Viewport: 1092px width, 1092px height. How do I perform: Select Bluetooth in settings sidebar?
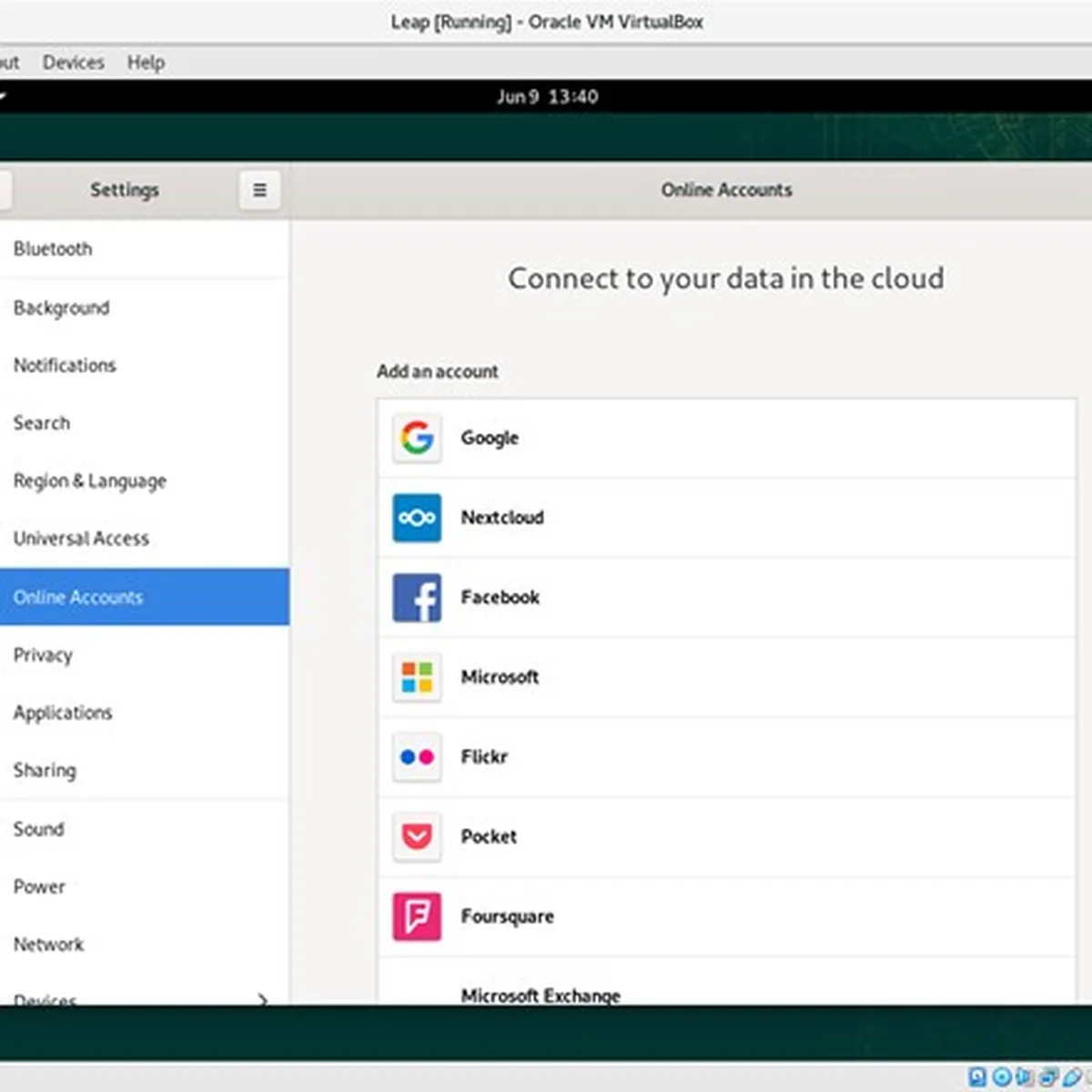click(x=145, y=248)
